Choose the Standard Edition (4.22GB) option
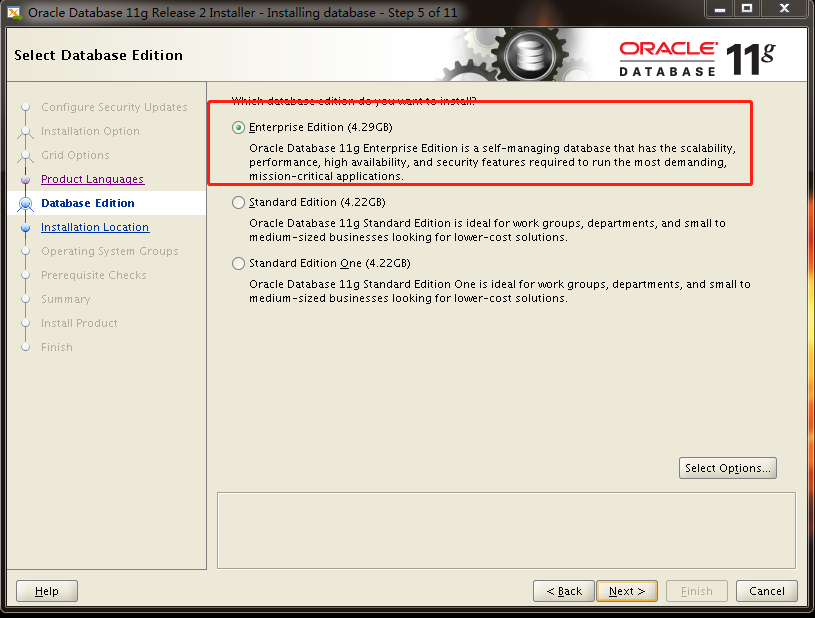 (238, 202)
